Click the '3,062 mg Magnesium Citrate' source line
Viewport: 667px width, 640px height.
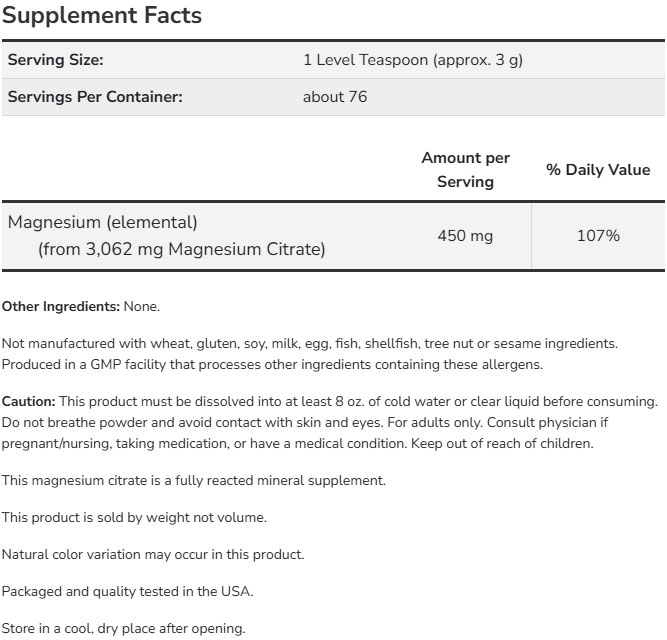(x=182, y=249)
